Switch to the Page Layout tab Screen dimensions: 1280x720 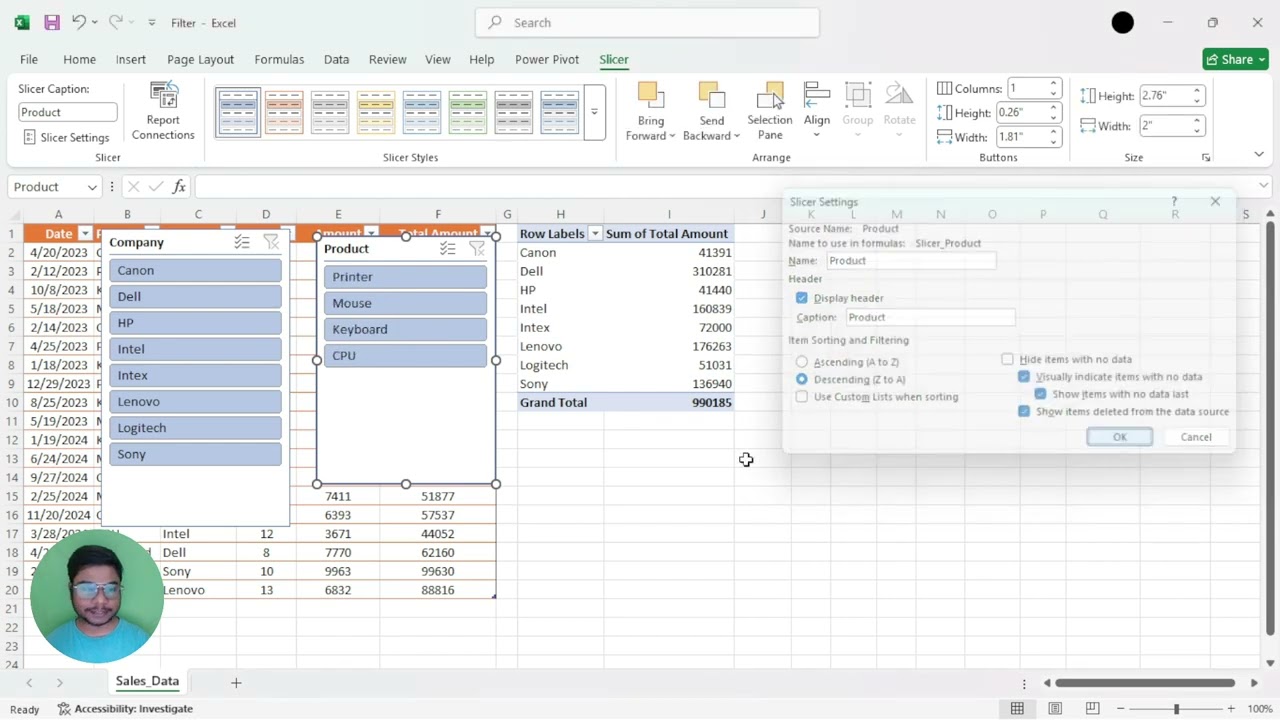(x=200, y=59)
